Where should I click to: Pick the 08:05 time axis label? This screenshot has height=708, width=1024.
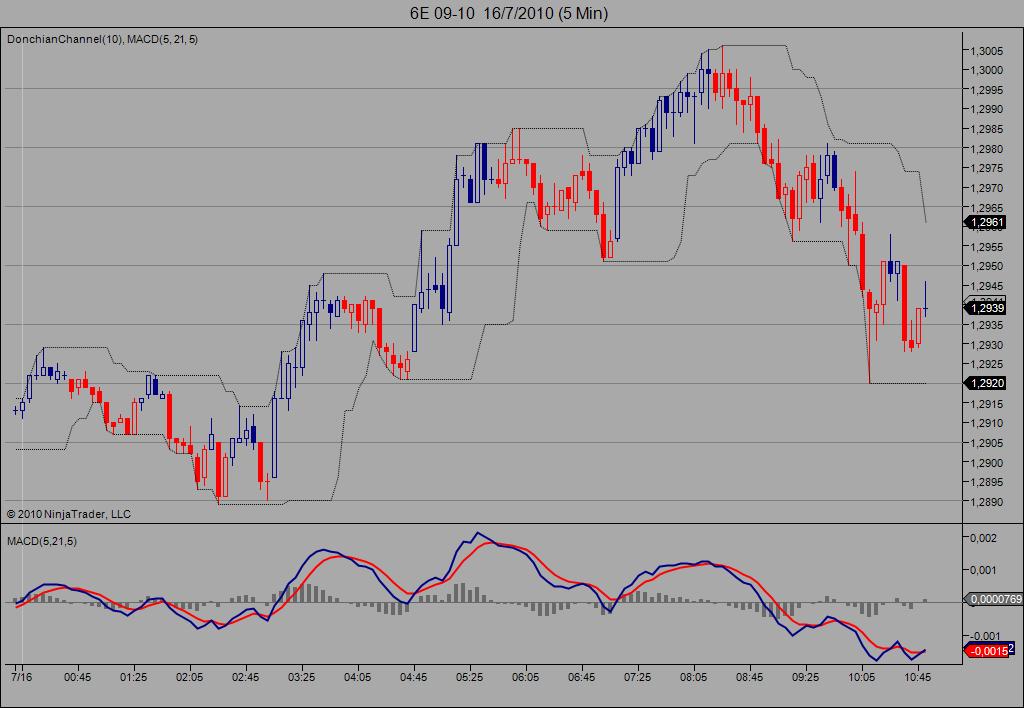694,677
